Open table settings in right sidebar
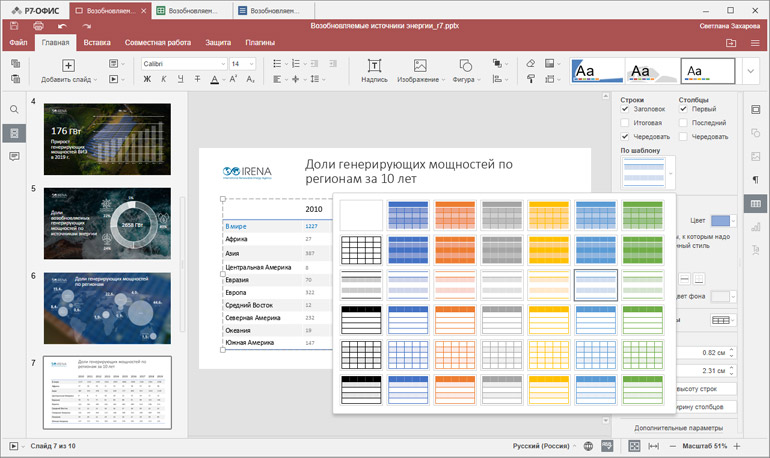 click(x=754, y=204)
